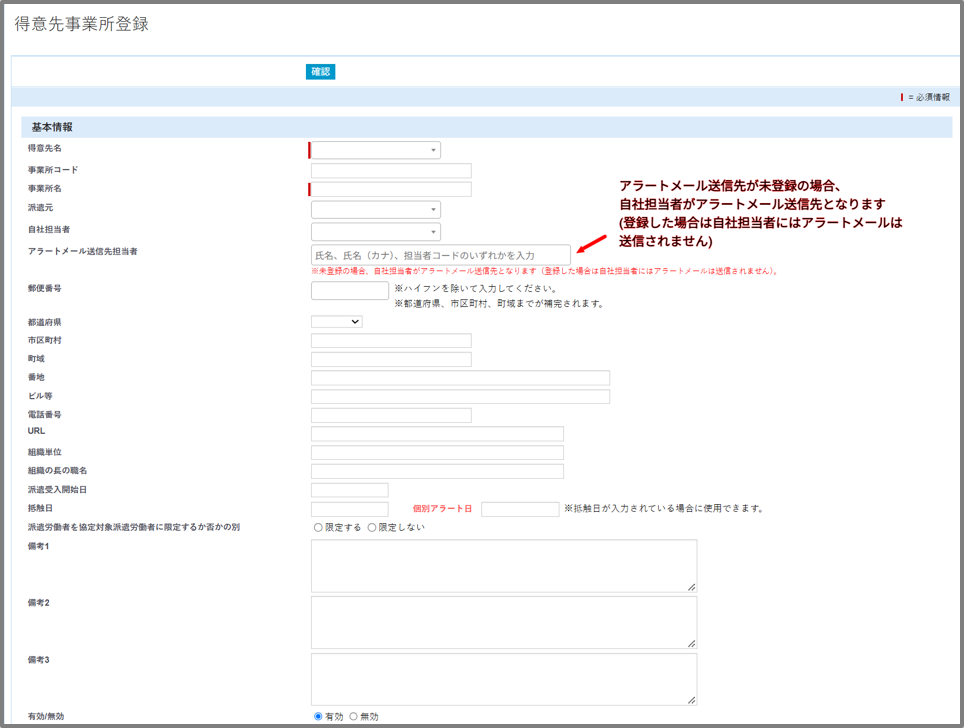The image size is (964, 728).
Task: Click the 組織の長の職名 input field
Action: point(437,471)
